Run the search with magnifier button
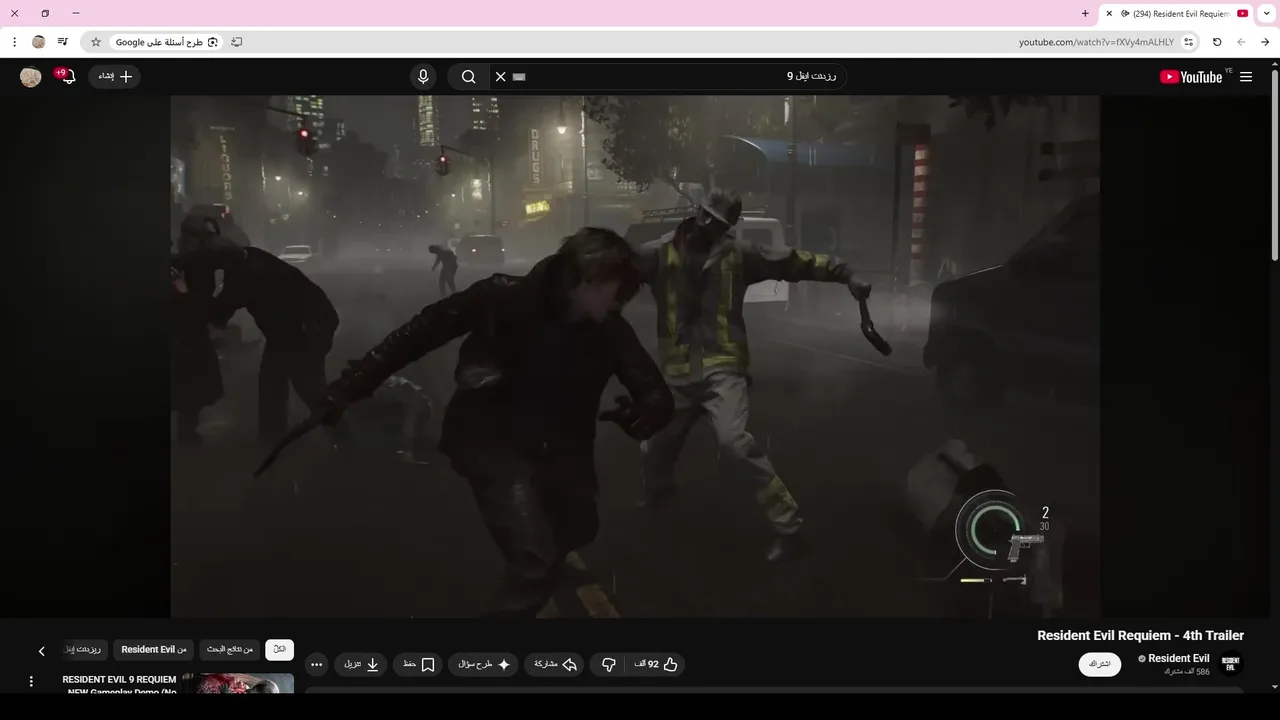This screenshot has width=1280, height=720. point(468,77)
